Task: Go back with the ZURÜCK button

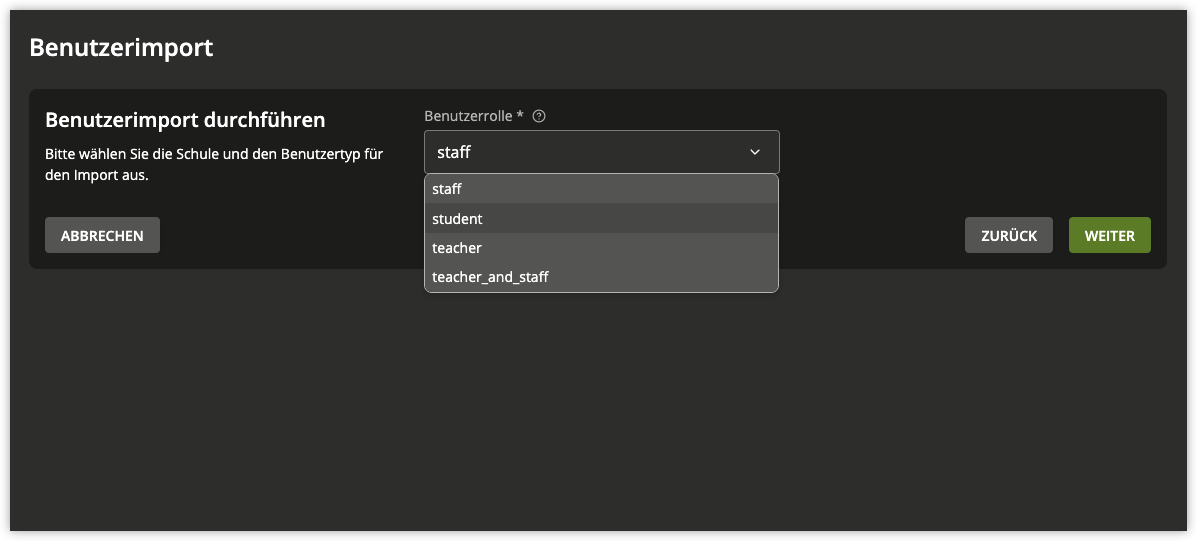Action: click(1008, 236)
